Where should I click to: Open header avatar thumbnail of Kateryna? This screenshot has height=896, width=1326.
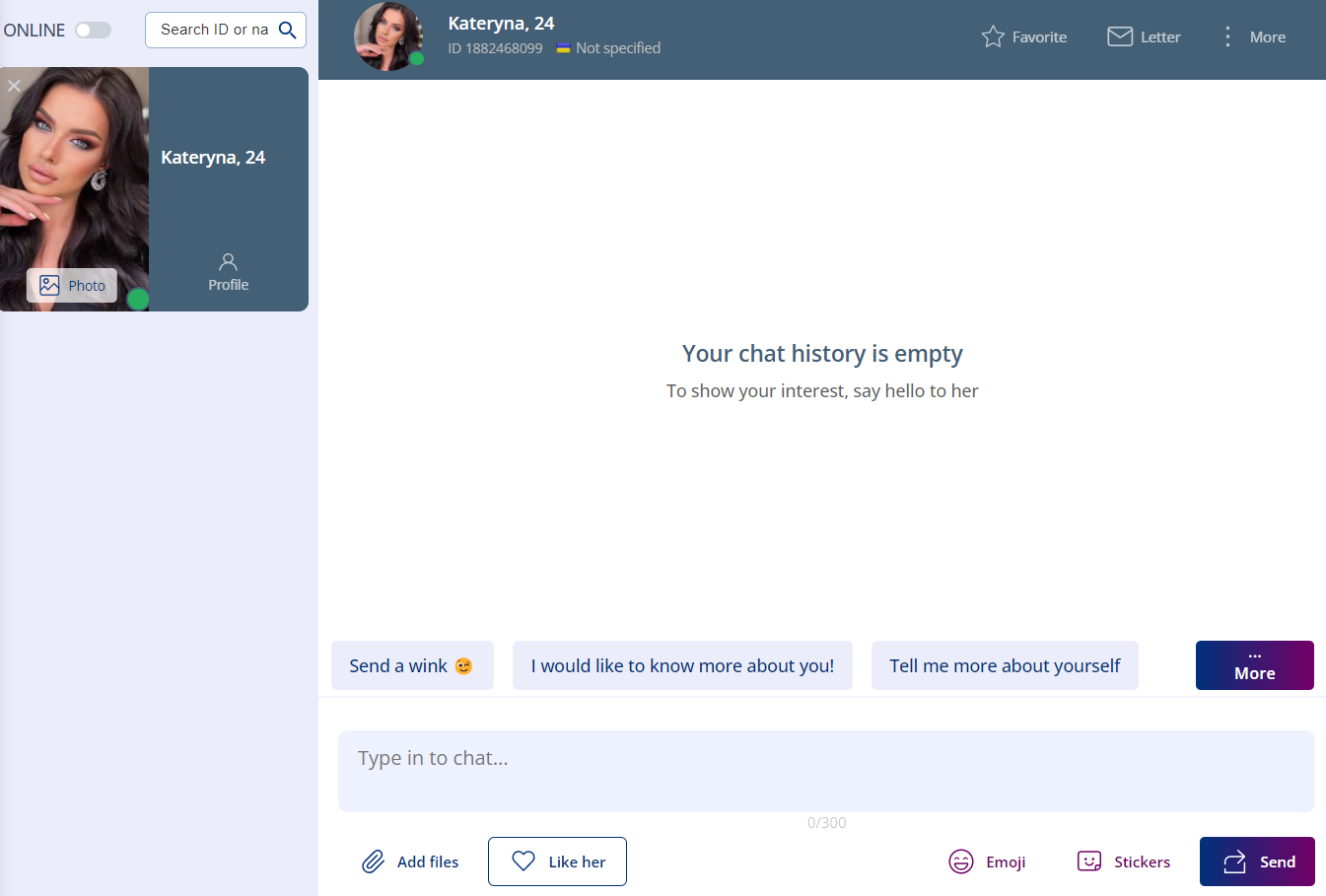coord(388,36)
